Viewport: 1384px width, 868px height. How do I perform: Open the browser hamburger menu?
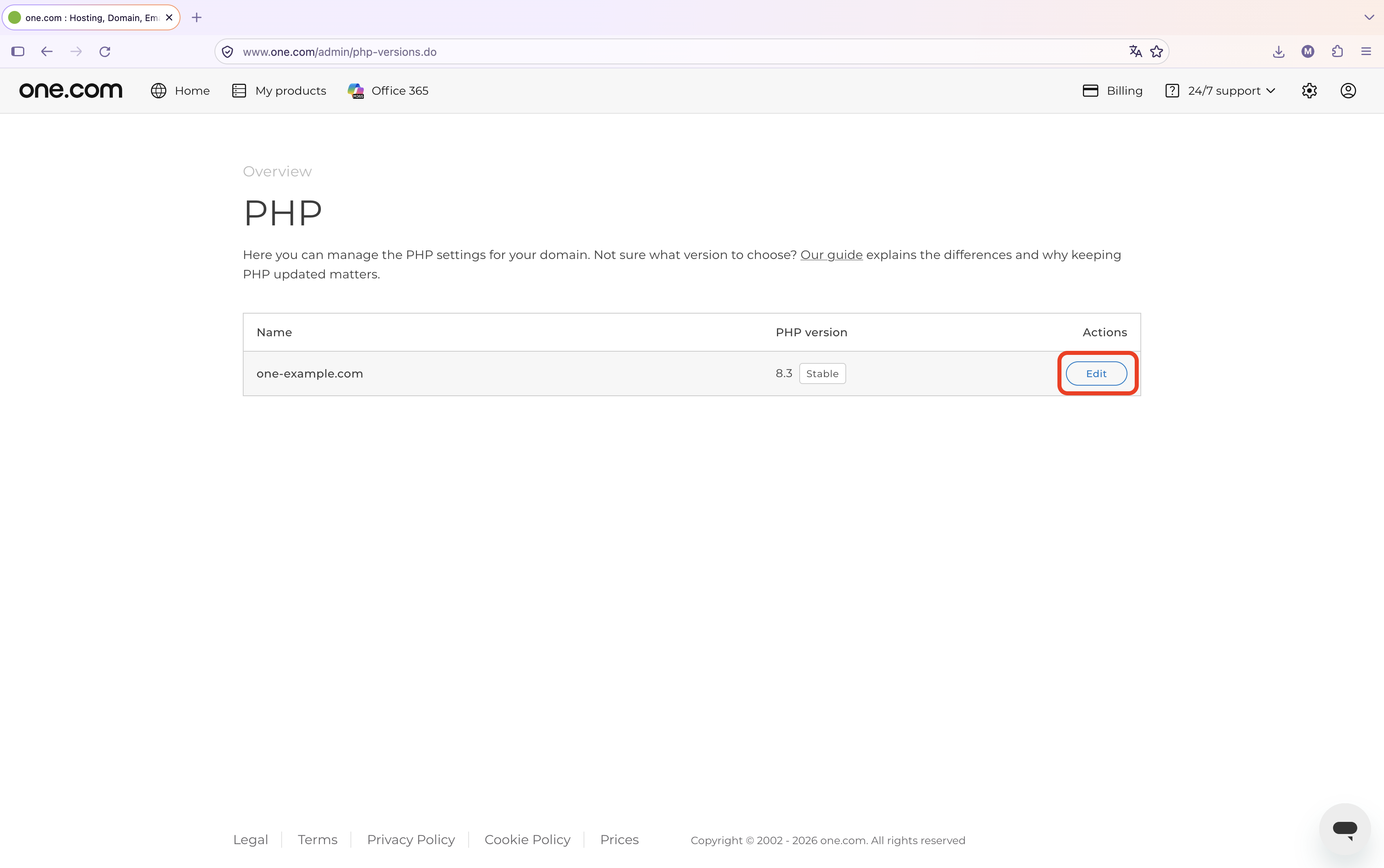click(x=1366, y=52)
